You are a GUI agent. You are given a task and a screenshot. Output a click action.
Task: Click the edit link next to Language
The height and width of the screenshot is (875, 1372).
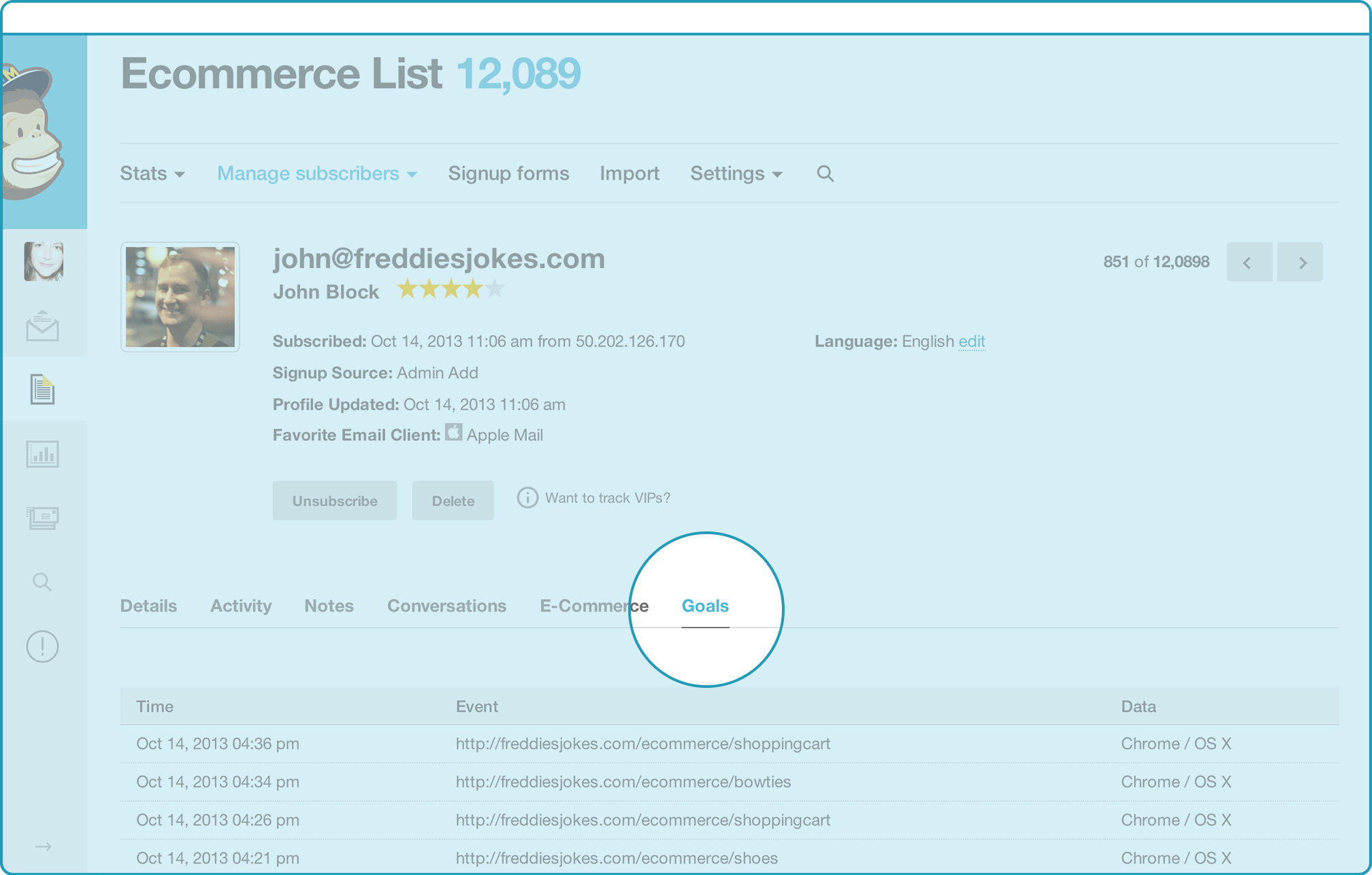pos(971,341)
